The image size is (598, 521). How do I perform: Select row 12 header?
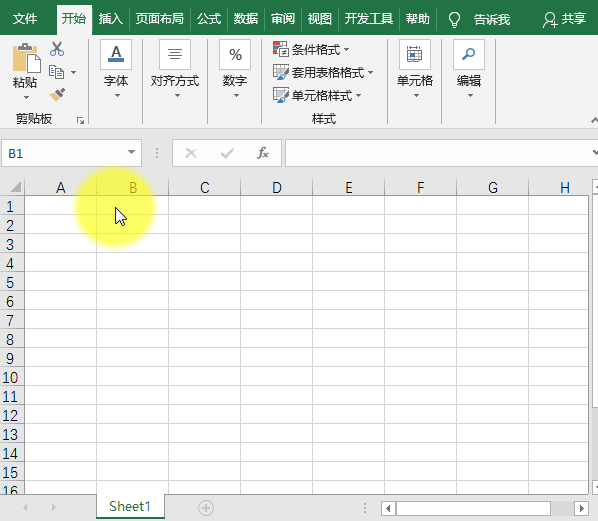pos(12,416)
